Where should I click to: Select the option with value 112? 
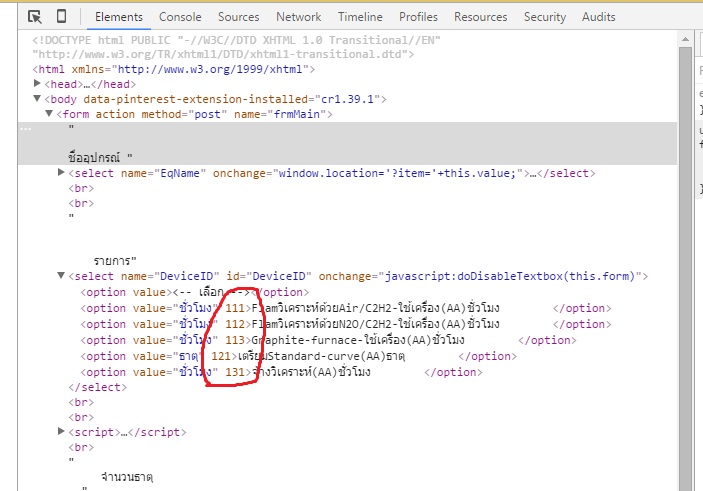346,324
